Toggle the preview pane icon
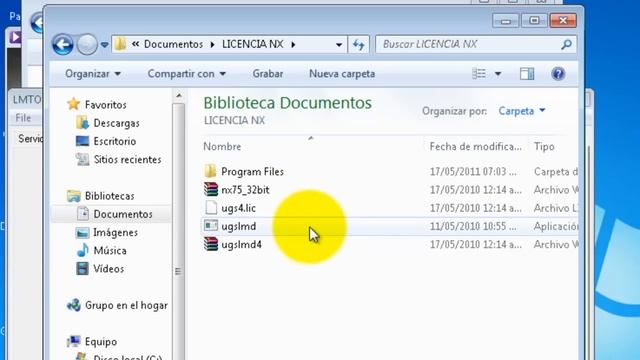Viewport: 640px width, 360px height. (527, 74)
